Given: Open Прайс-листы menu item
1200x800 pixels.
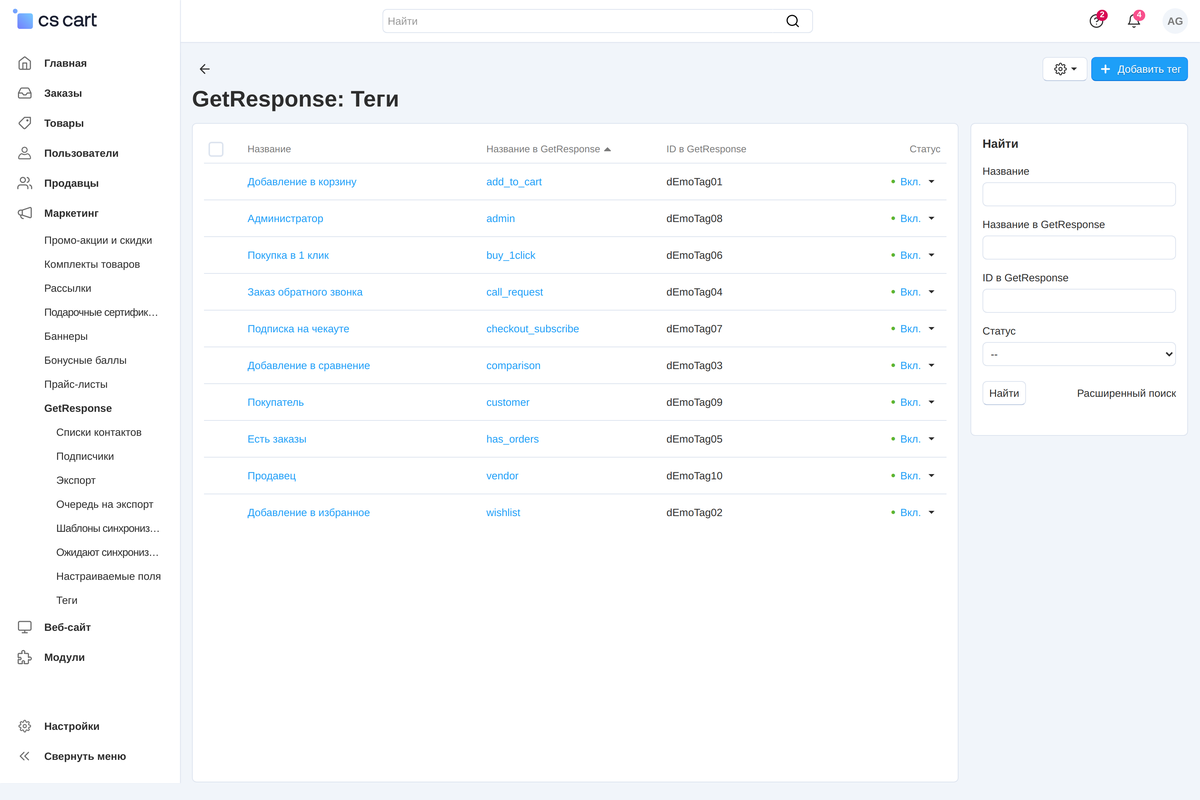Looking at the screenshot, I should click(76, 384).
